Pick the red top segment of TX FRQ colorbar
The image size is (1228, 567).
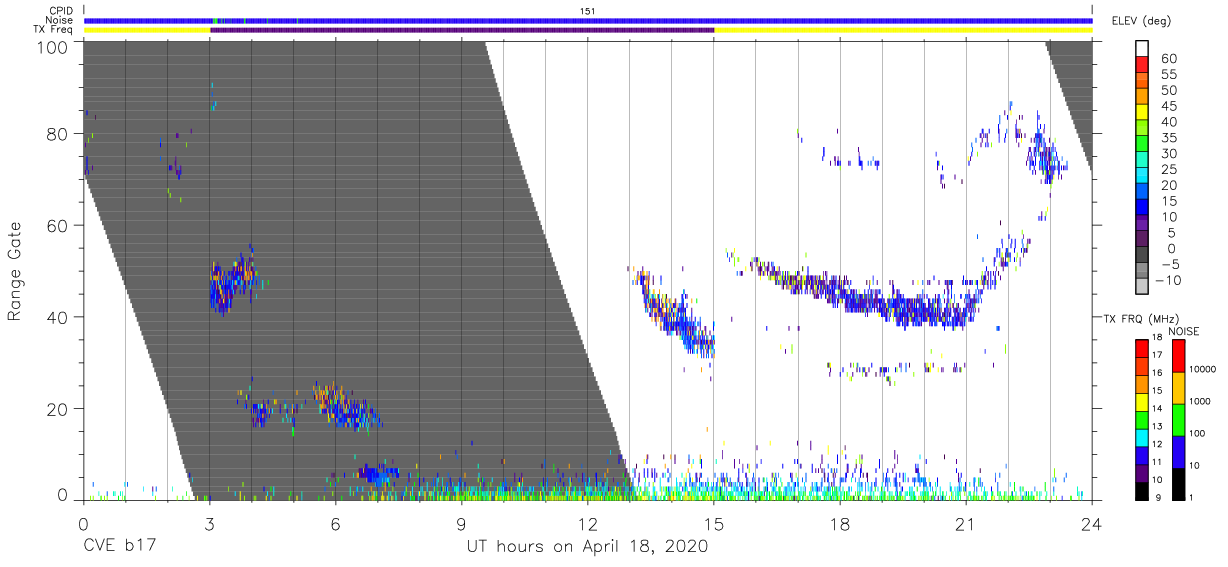click(x=1141, y=347)
